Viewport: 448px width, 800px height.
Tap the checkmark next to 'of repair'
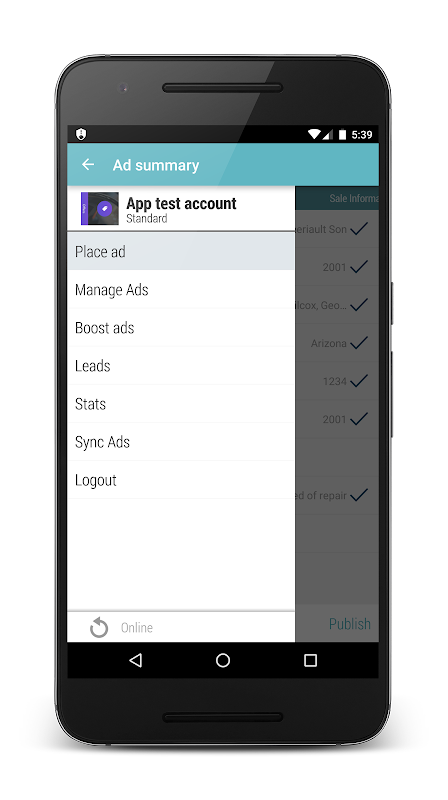point(359,495)
